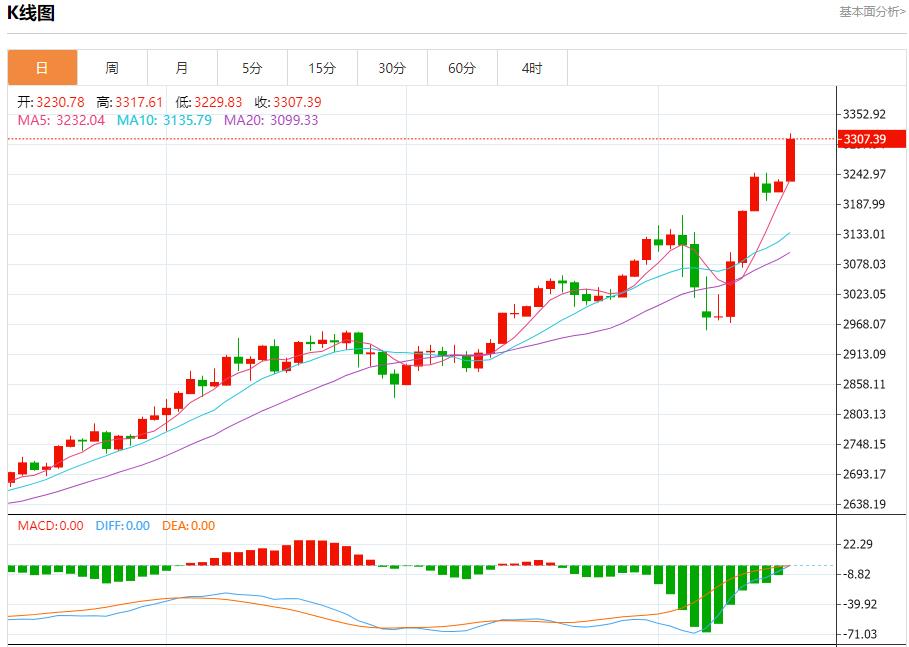Screen dimensions: 909x647
Task: Click the highlighted 日 (daily) tab
Action: (41, 68)
